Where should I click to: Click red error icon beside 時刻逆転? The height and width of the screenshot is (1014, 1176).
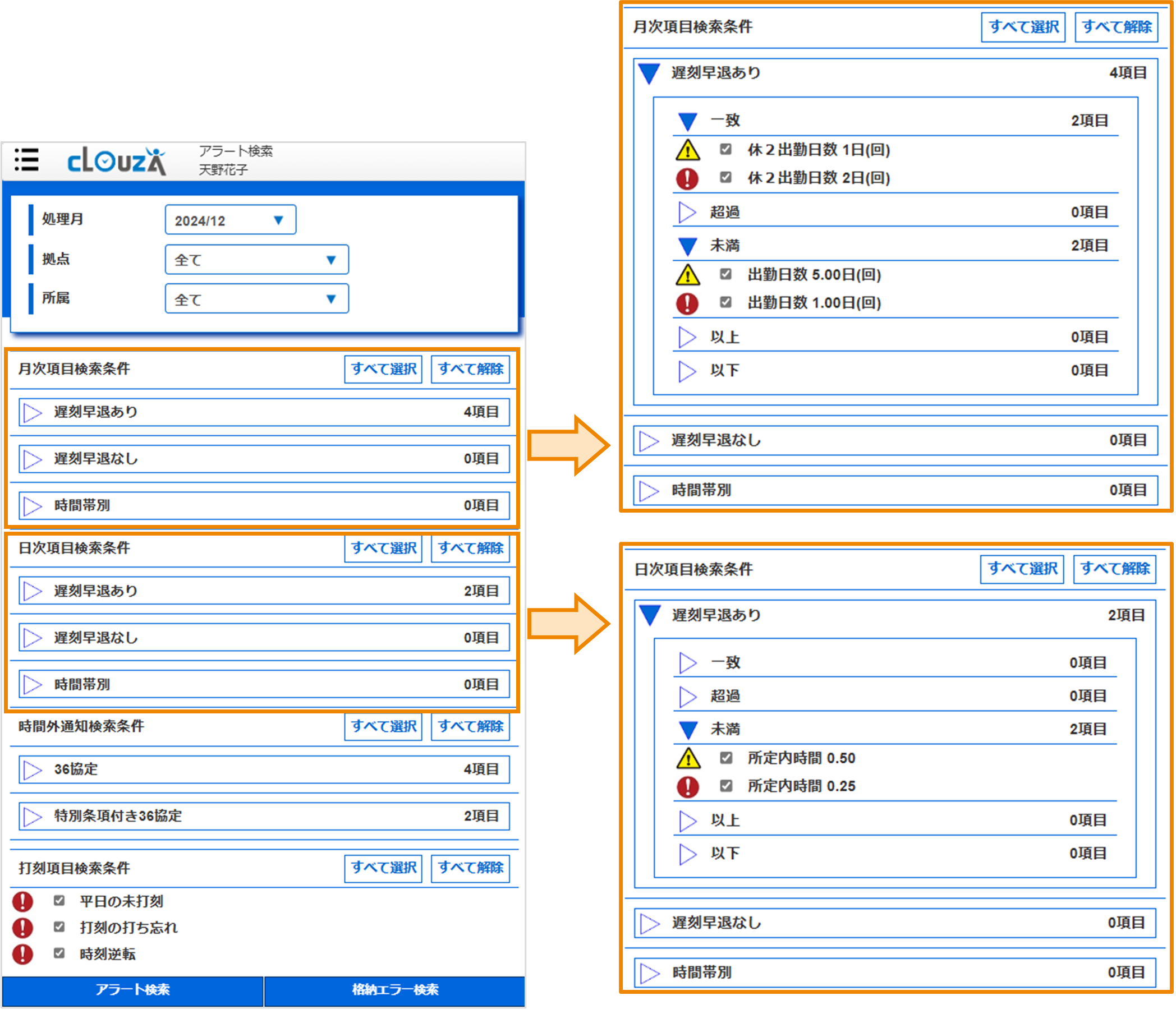click(x=22, y=954)
